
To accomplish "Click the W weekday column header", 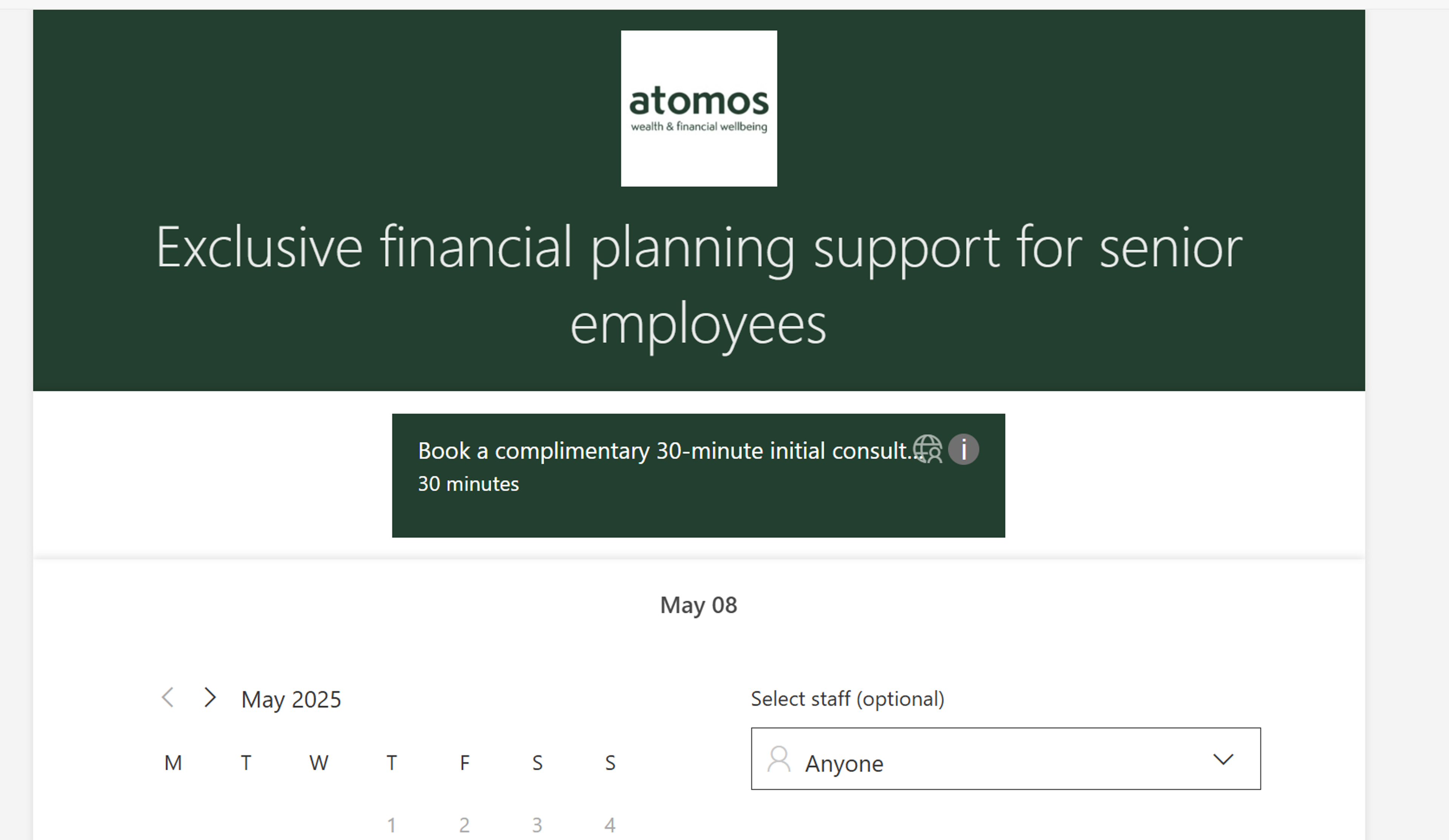I will point(318,763).
